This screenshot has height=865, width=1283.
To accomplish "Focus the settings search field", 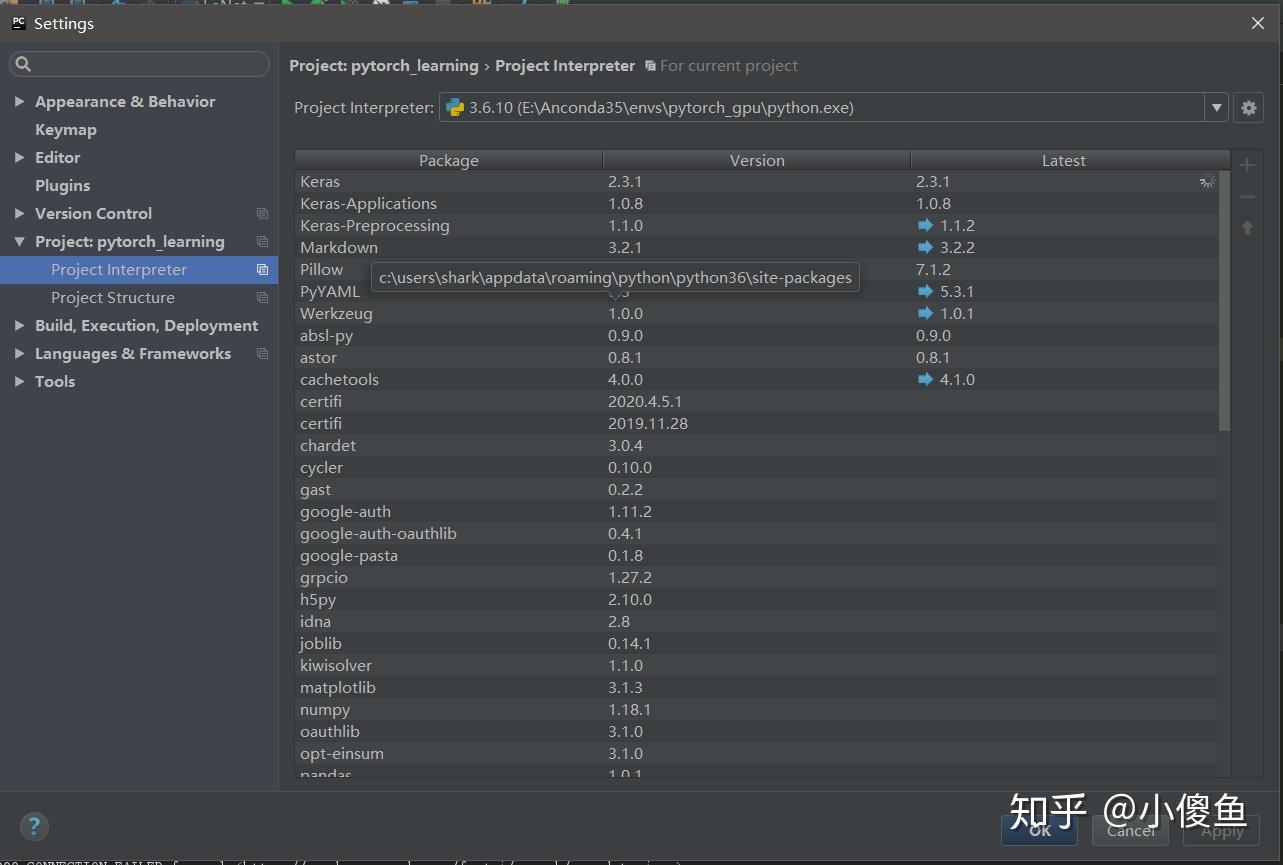I will (139, 64).
